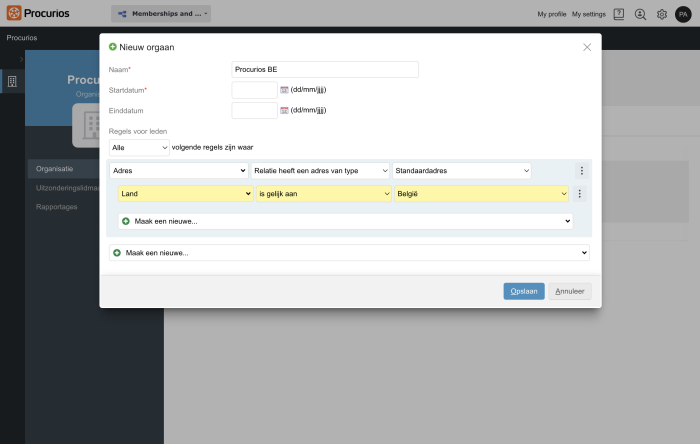Image resolution: width=700 pixels, height=444 pixels.
Task: Click the Naam input field
Action: click(x=325, y=70)
